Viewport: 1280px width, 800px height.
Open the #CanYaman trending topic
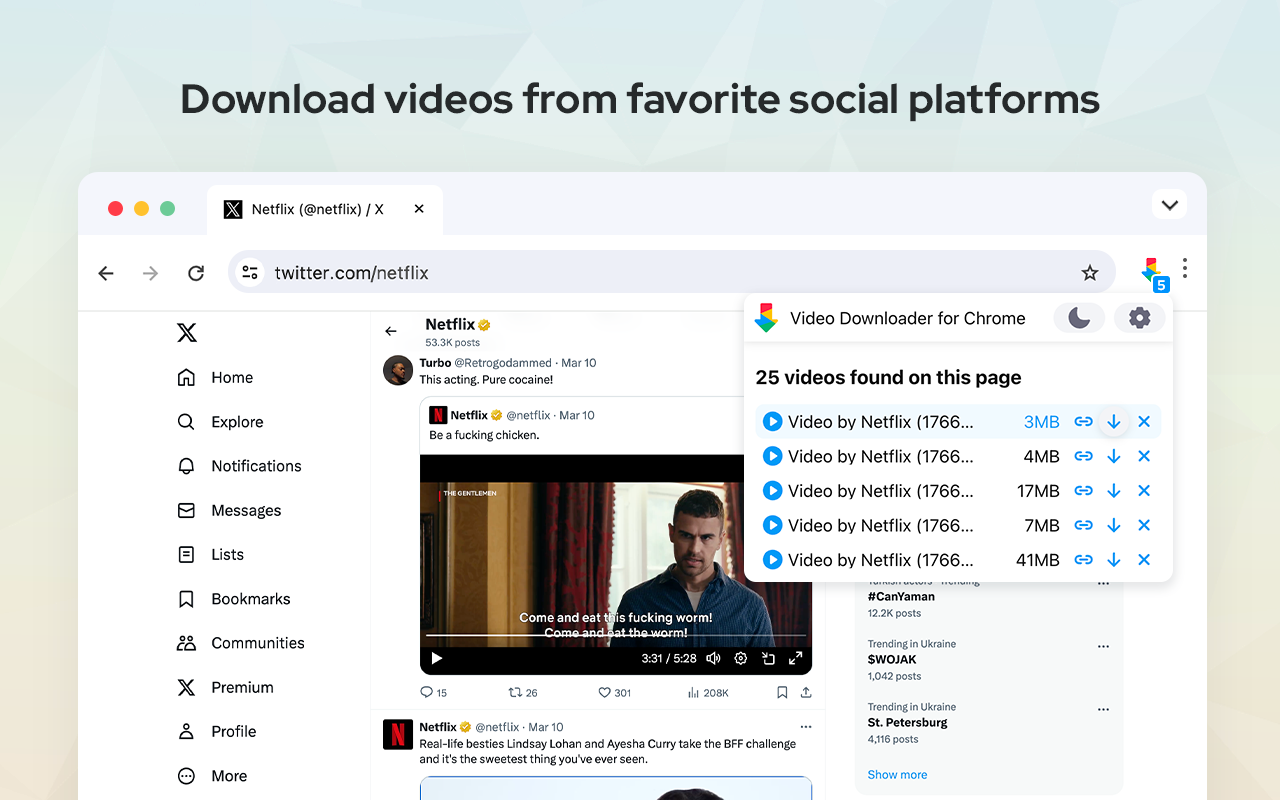click(x=901, y=597)
